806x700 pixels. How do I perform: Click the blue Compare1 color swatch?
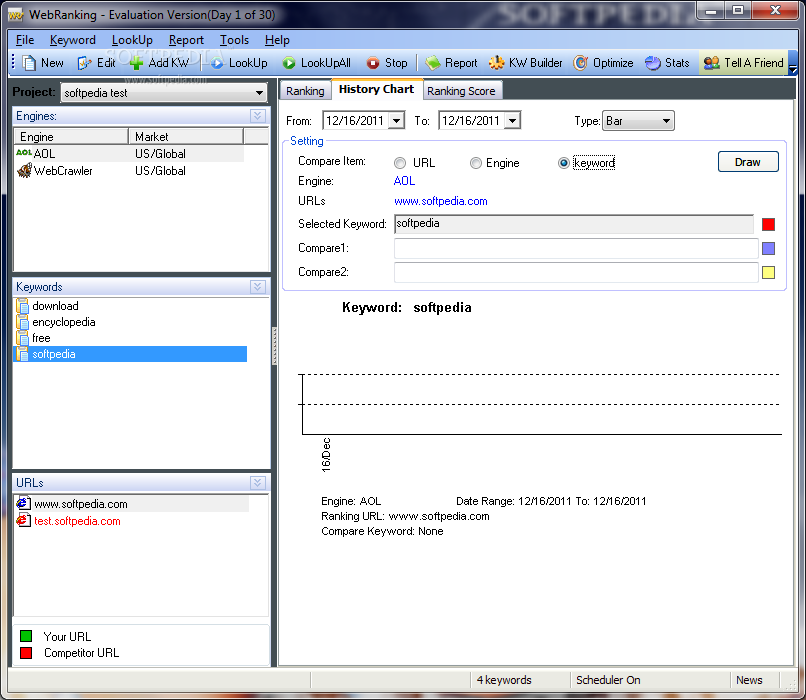[768, 248]
